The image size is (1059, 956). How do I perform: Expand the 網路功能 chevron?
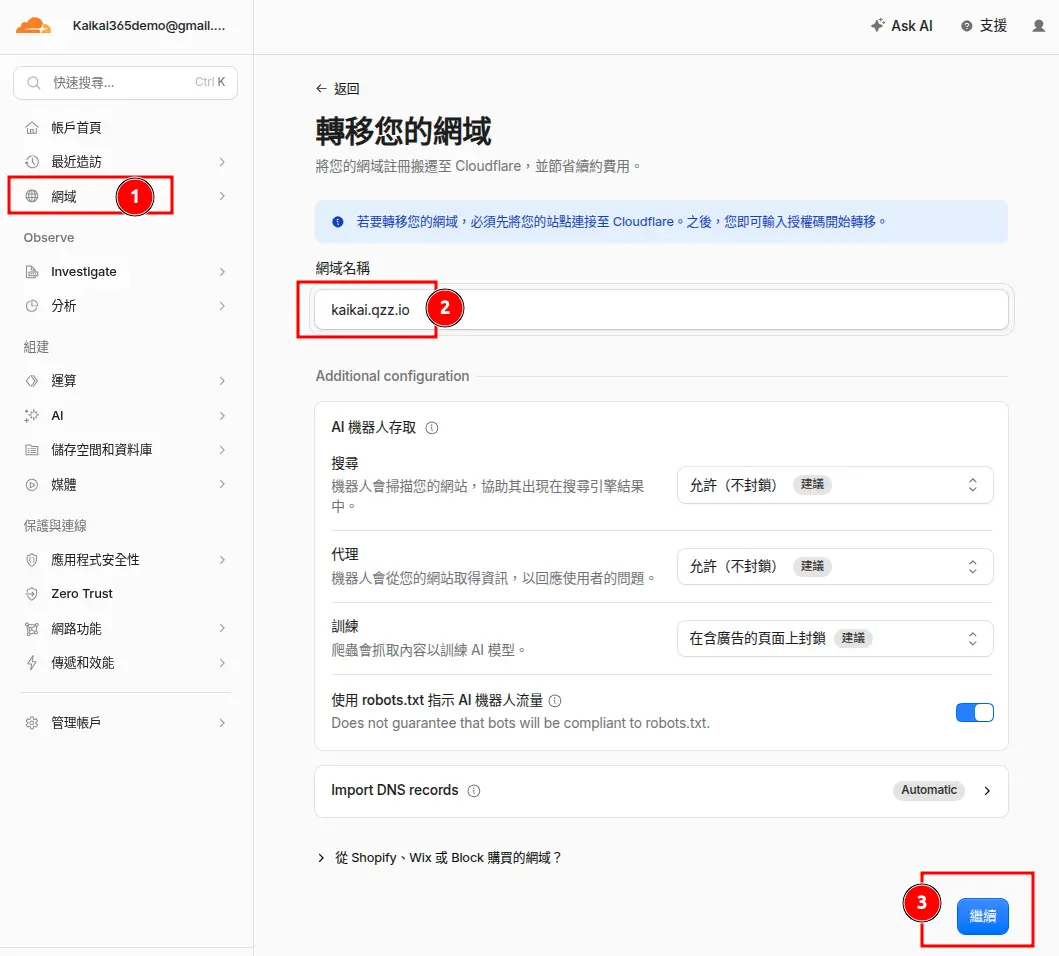[222, 628]
